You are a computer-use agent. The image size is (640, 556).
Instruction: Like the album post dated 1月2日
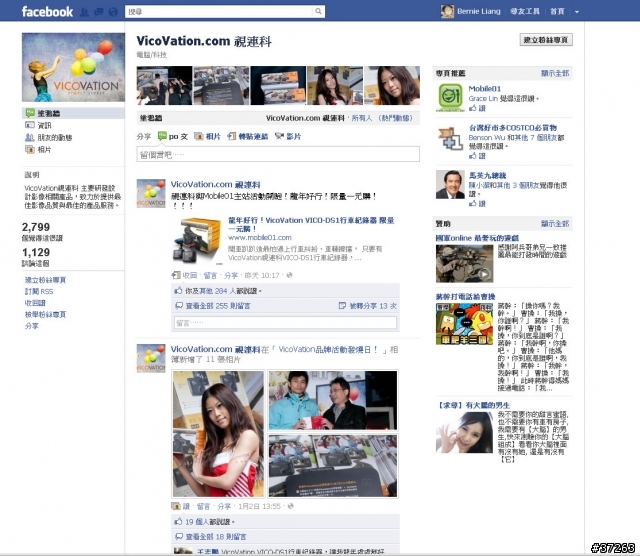click(x=186, y=507)
